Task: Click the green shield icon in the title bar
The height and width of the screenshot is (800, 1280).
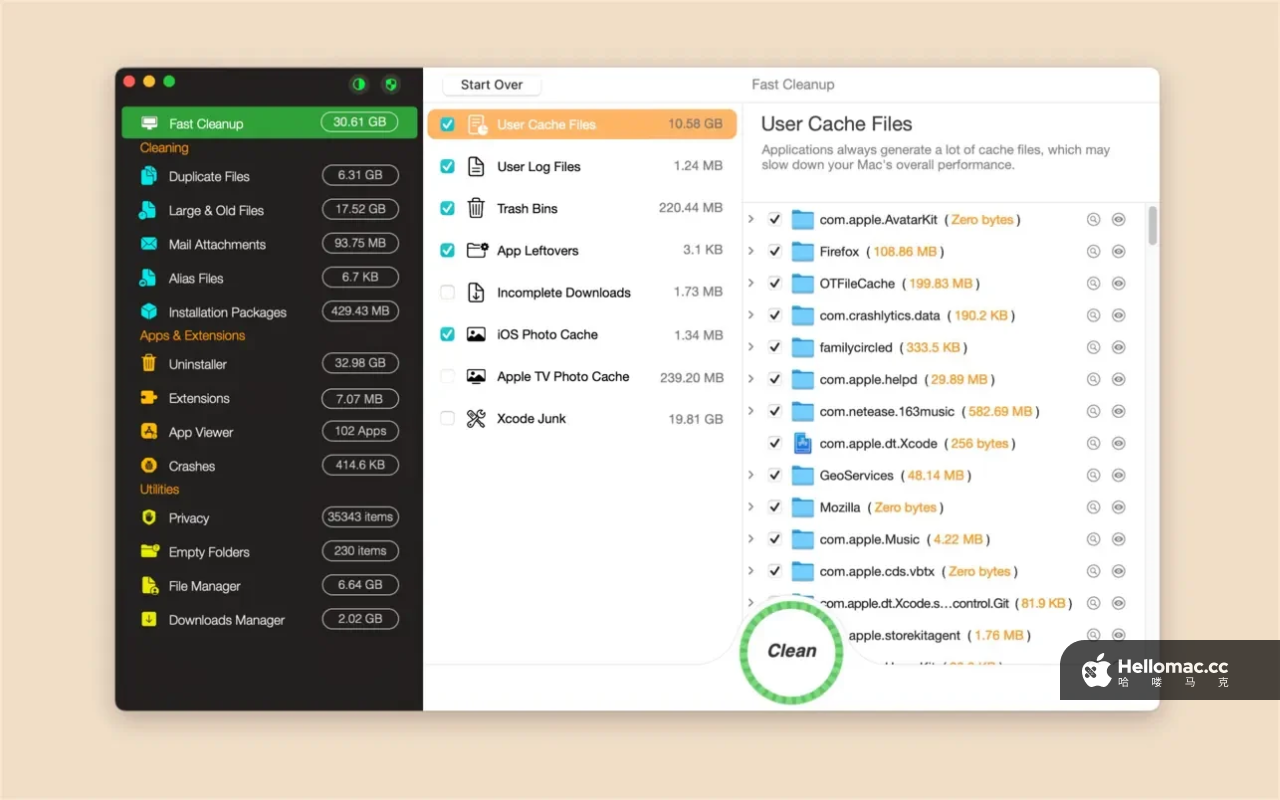Action: 392,85
